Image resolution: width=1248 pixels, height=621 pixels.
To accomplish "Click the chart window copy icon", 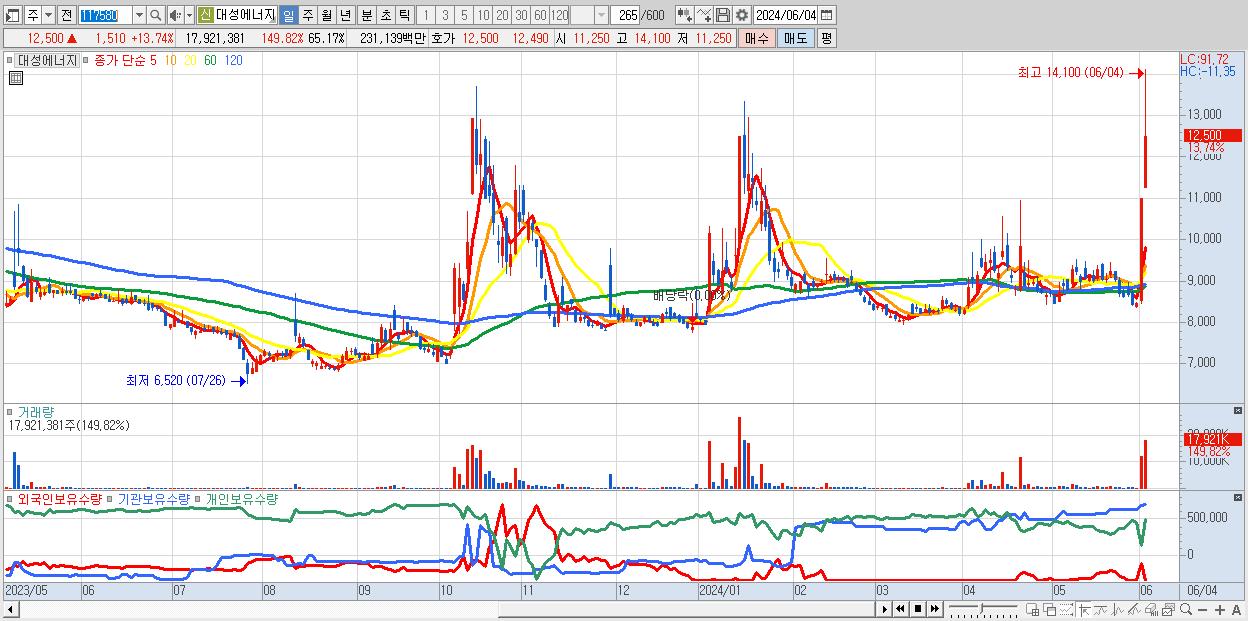I will pos(1168,610).
